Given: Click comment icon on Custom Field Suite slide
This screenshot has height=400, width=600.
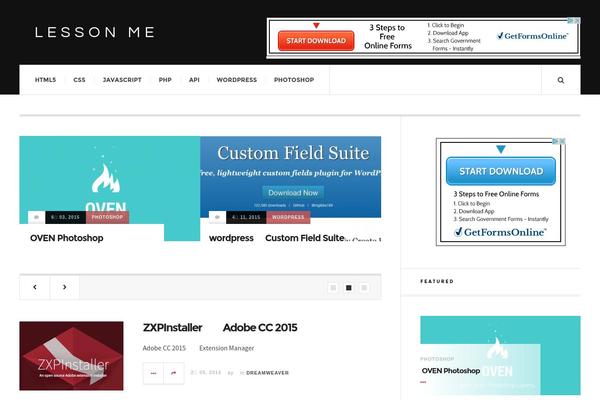Looking at the screenshot, I should (217, 217).
